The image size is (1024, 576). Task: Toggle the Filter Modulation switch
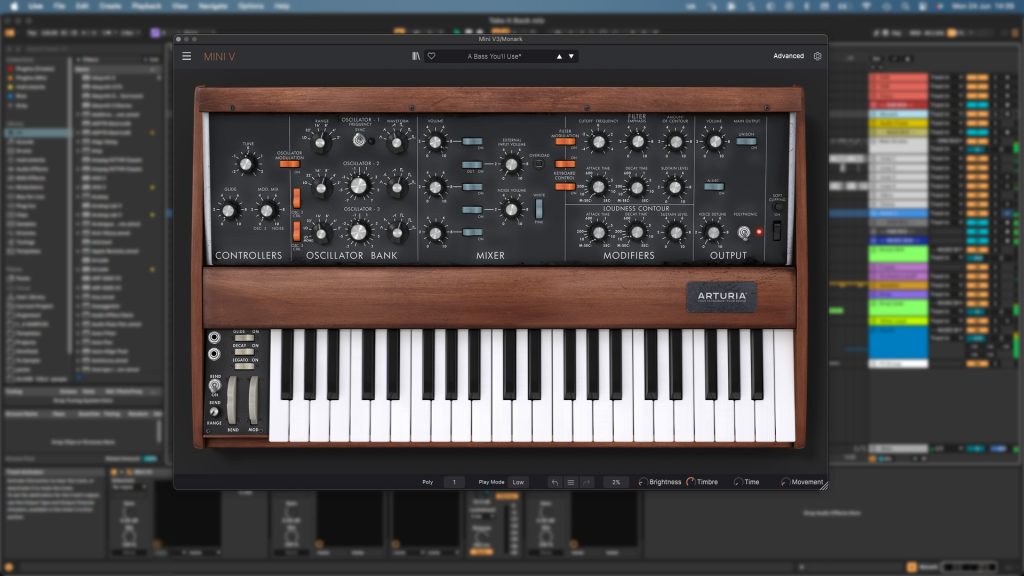click(565, 142)
